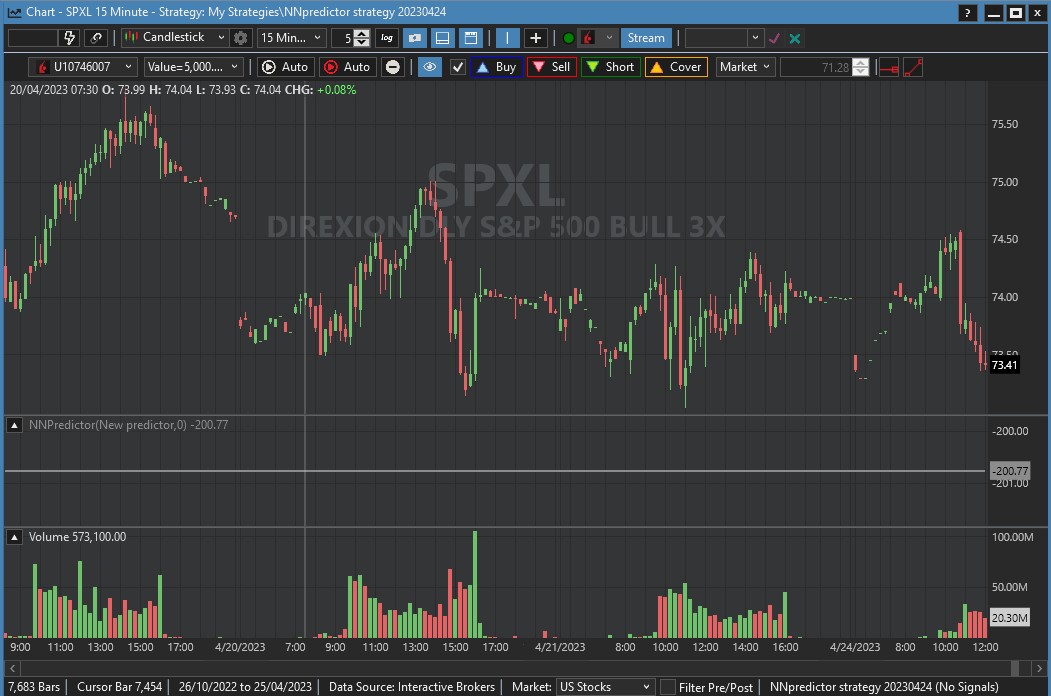
Task: Click the round minus stop icon
Action: (393, 67)
